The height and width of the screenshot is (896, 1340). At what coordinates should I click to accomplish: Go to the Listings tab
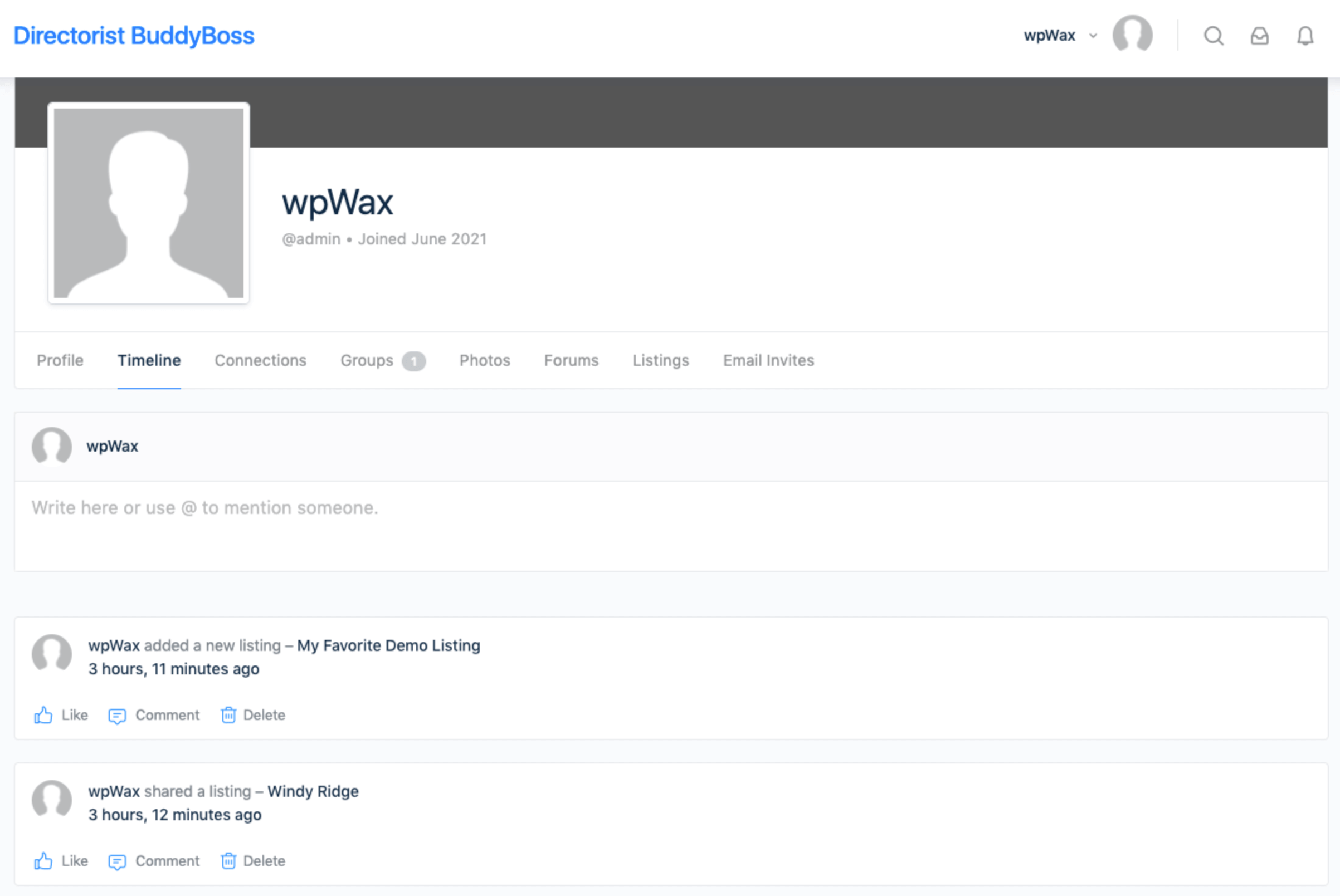pyautogui.click(x=660, y=360)
